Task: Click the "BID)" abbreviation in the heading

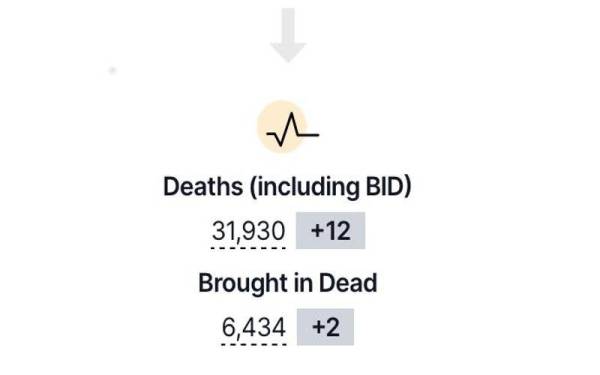Action: [388, 187]
